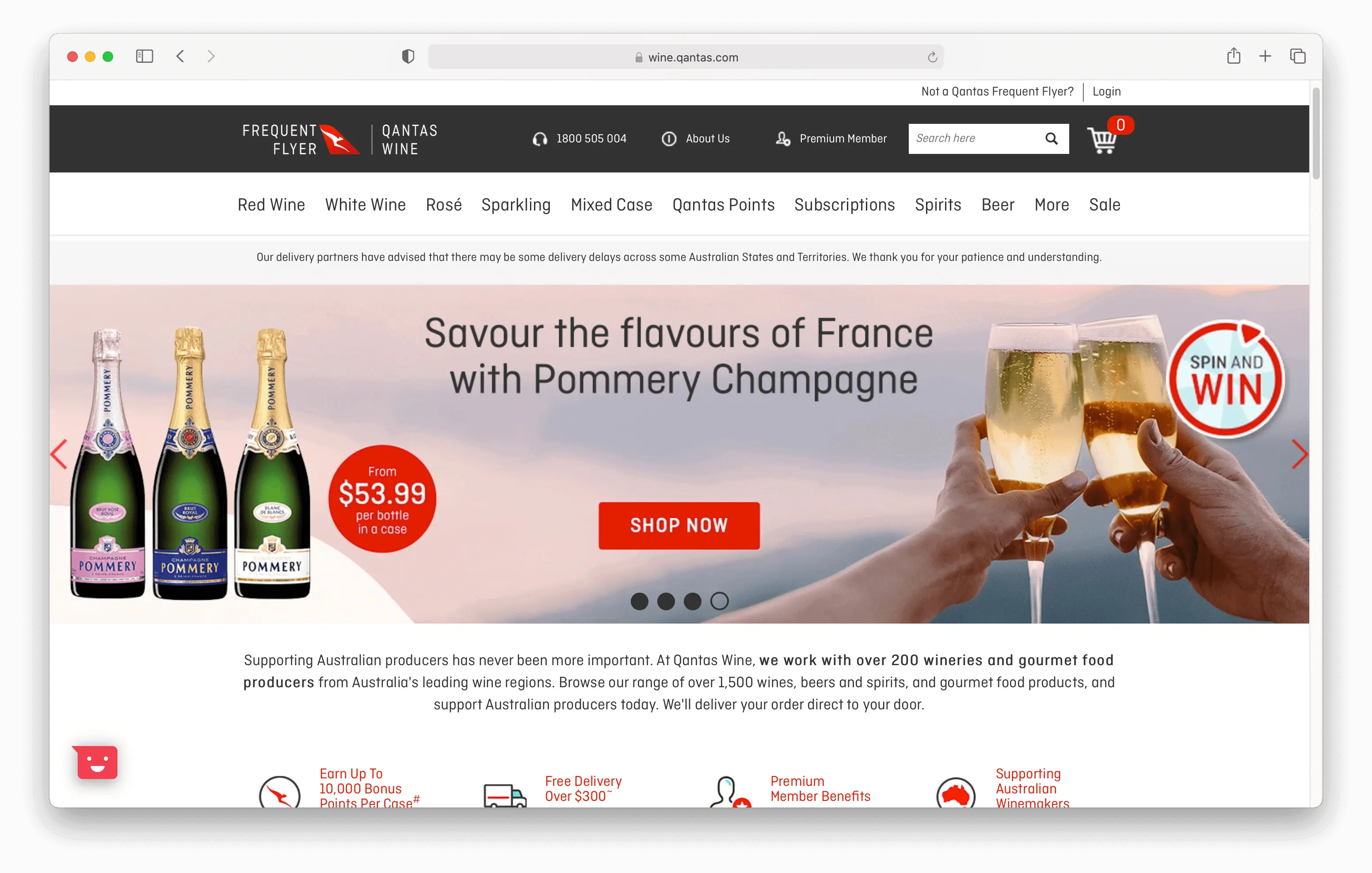Viewport: 1372px width, 873px height.
Task: Show next banner slide arrow
Action: coord(1299,454)
